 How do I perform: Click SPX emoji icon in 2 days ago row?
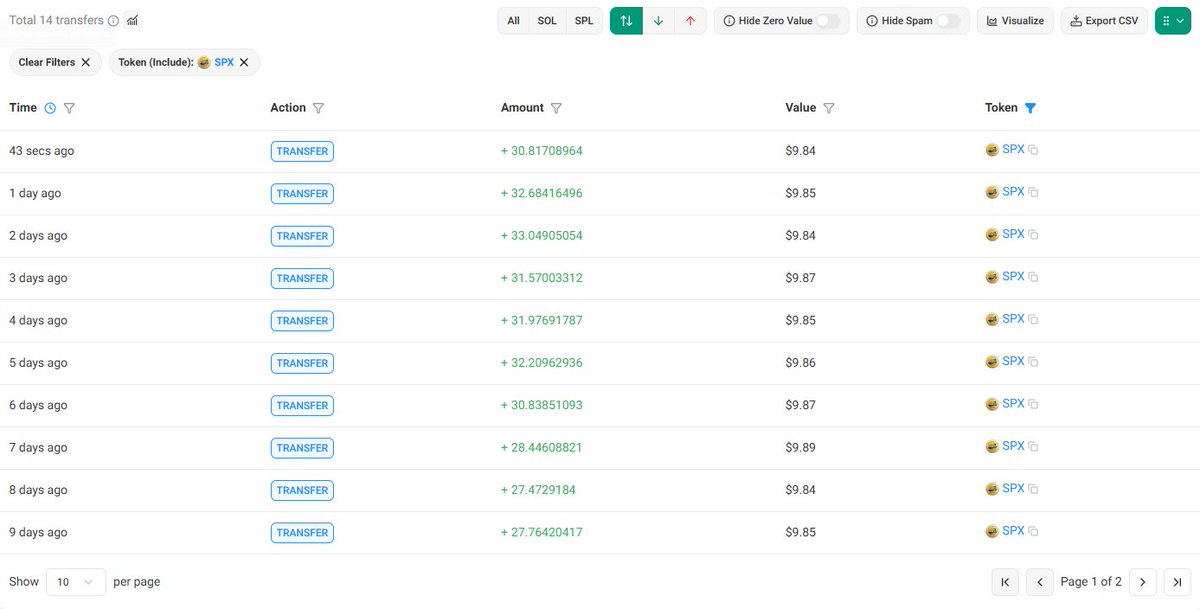coord(992,235)
